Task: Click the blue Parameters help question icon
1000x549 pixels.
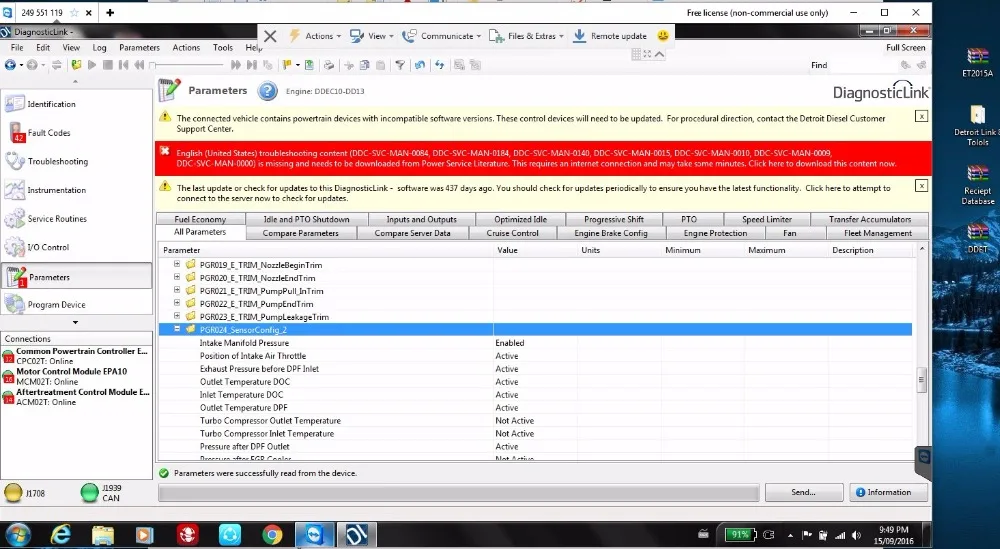Action: click(x=267, y=91)
